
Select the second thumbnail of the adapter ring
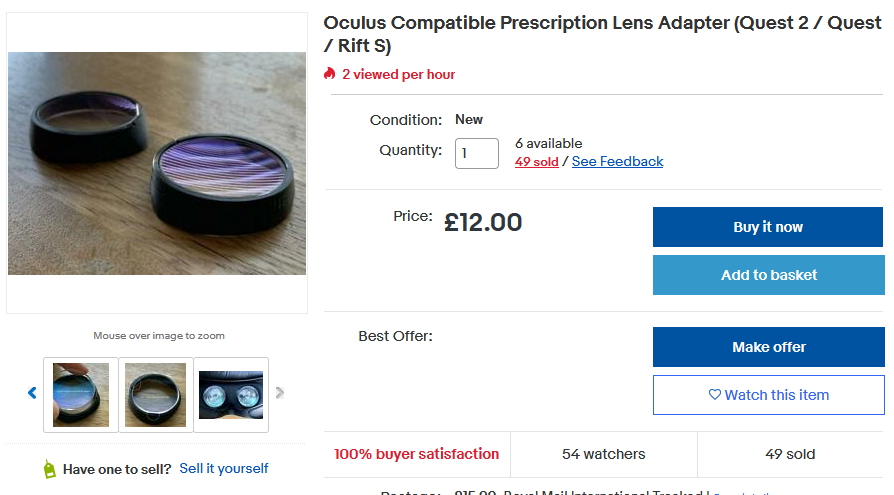[x=156, y=395]
